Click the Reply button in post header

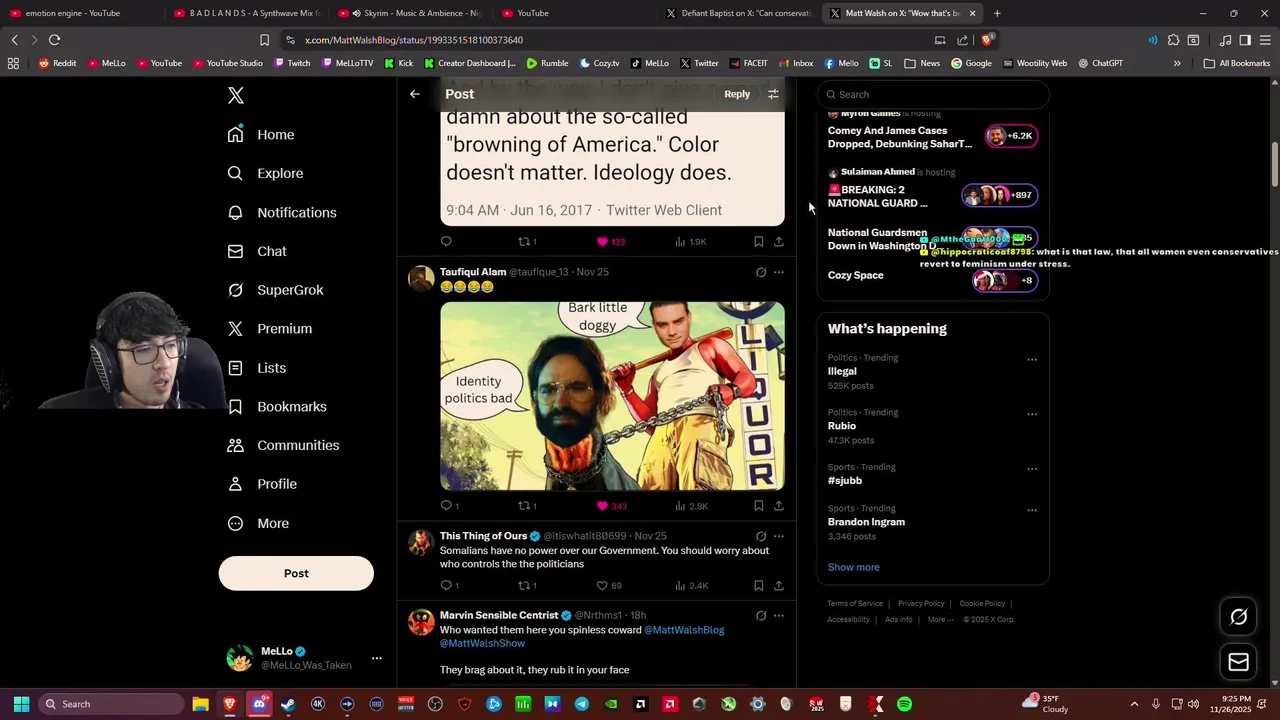737,94
